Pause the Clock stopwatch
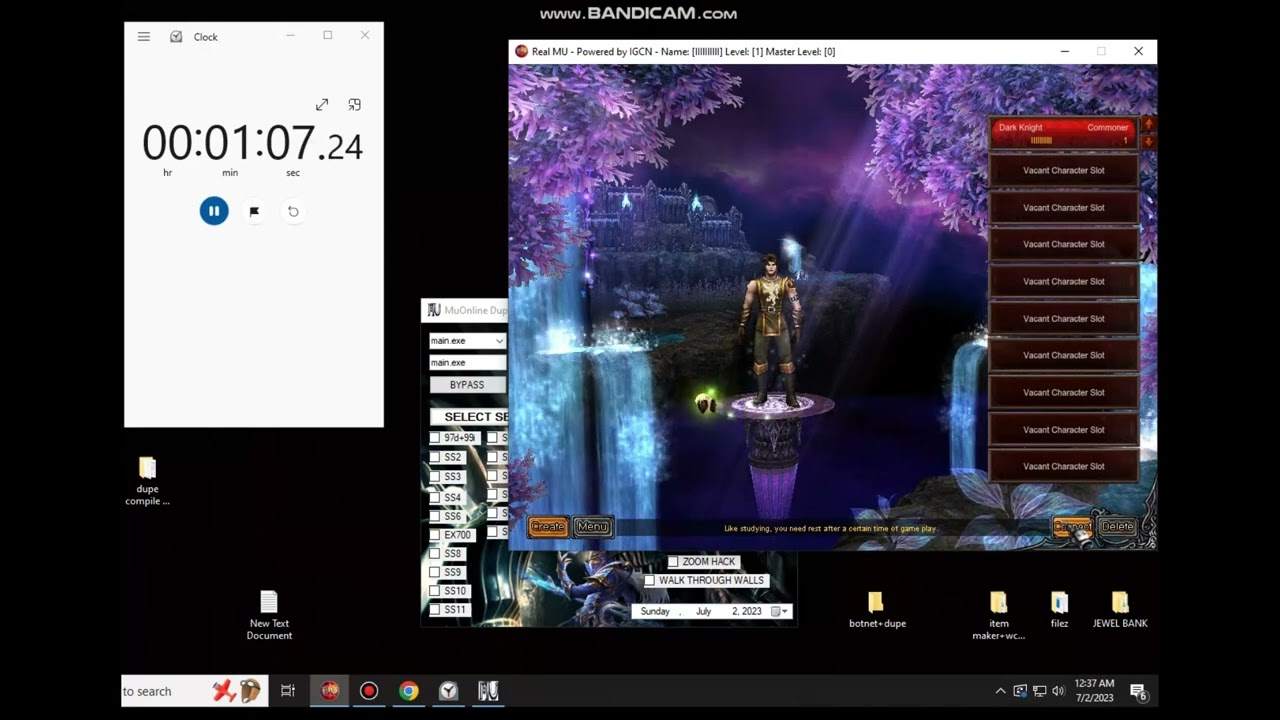 pos(214,211)
